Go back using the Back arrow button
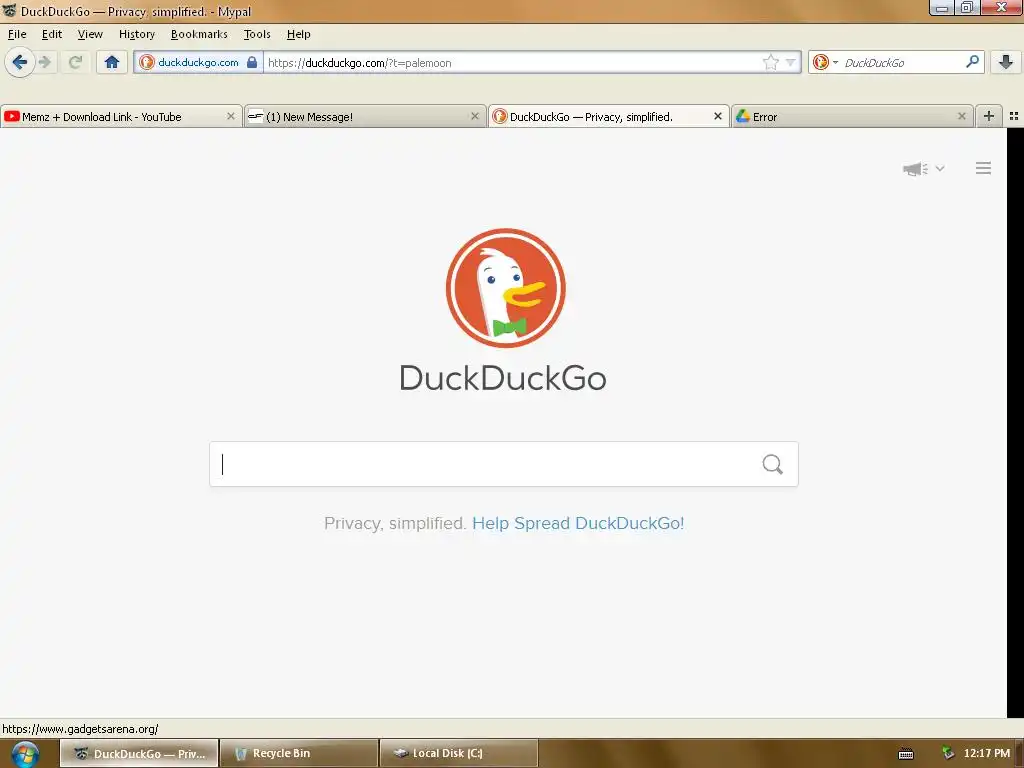Image resolution: width=1024 pixels, height=768 pixels. click(20, 63)
